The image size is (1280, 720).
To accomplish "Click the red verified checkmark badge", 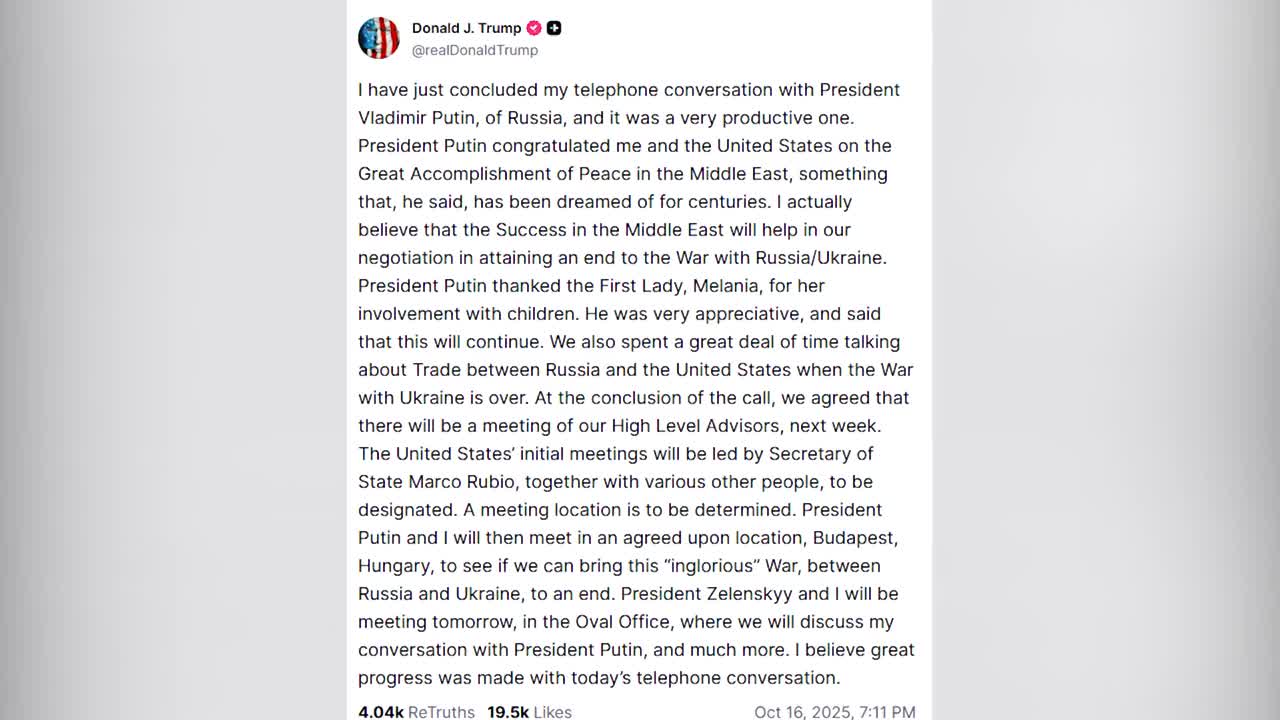I will click(x=534, y=28).
